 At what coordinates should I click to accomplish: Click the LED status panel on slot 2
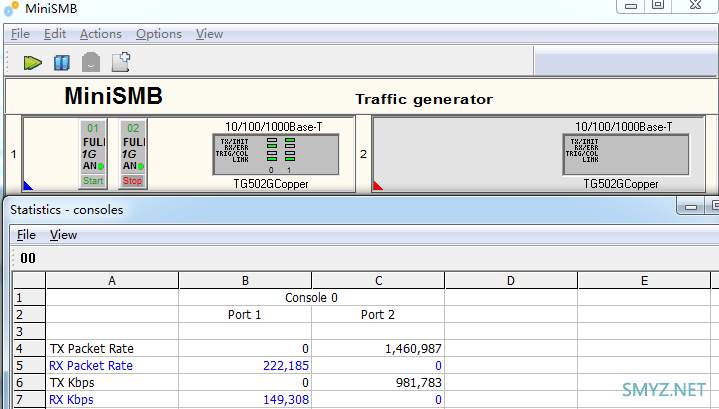pyautogui.click(x=626, y=155)
